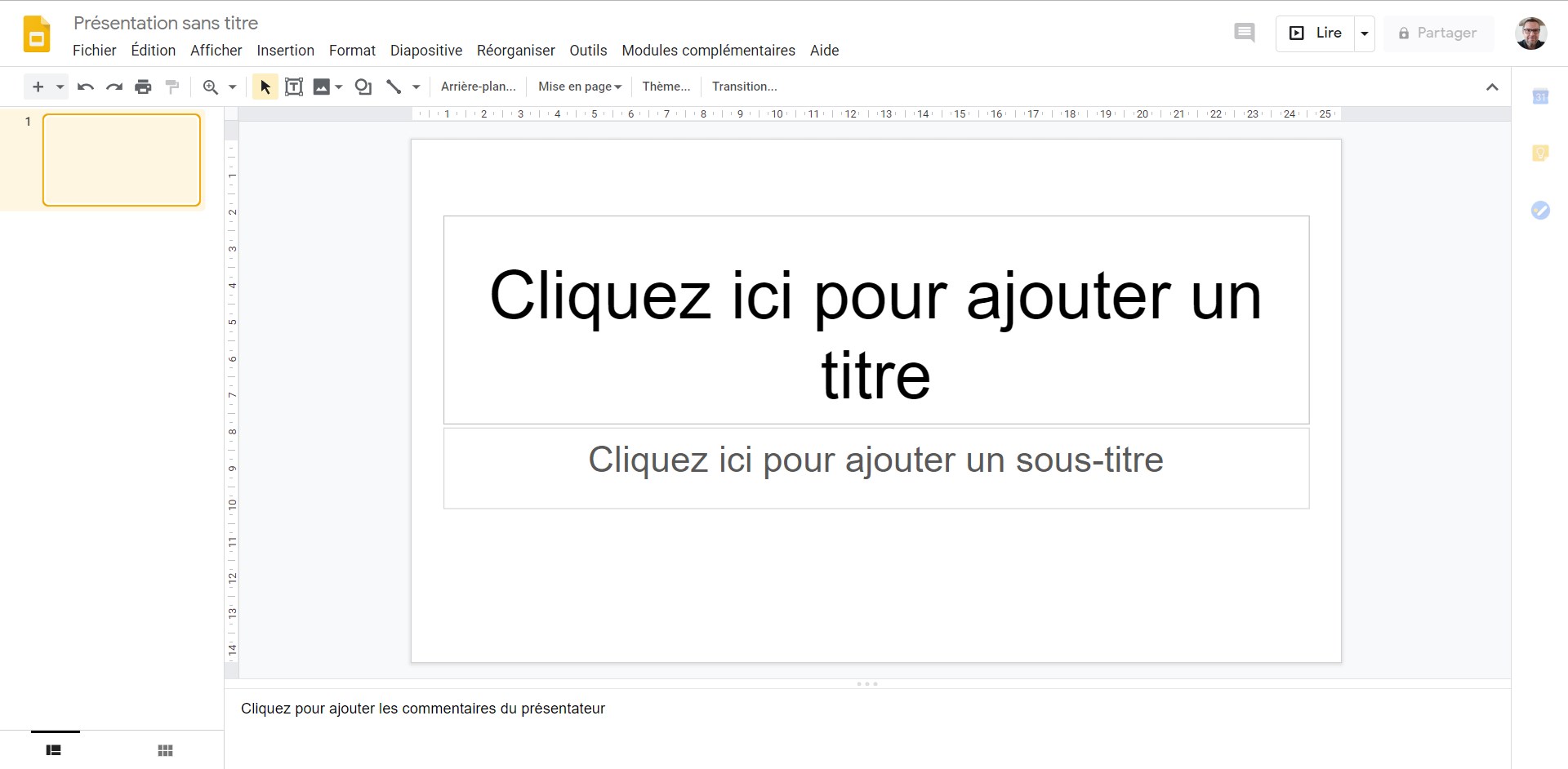Open the Arrière-plan settings
The height and width of the screenshot is (769, 1568).
(479, 87)
